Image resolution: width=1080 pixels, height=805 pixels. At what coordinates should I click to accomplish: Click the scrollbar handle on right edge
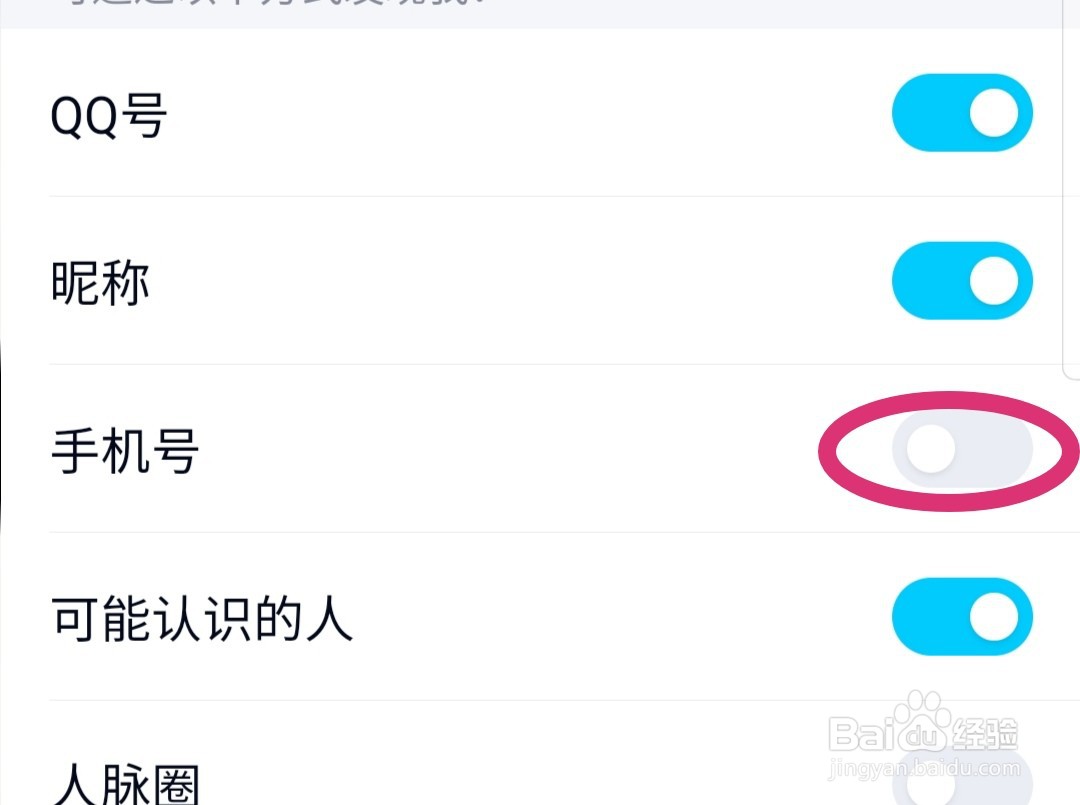(1071, 189)
